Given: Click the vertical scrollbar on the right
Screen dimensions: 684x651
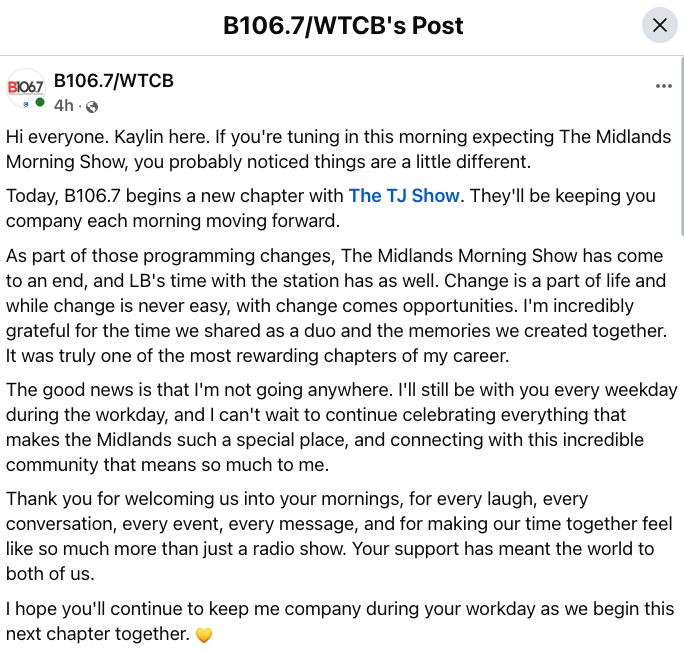Looking at the screenshot, I should pos(681,146).
